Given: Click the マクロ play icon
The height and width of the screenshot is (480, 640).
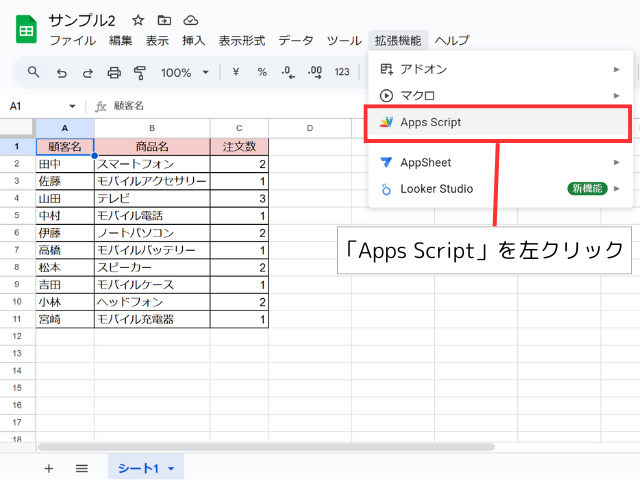Looking at the screenshot, I should 386,96.
